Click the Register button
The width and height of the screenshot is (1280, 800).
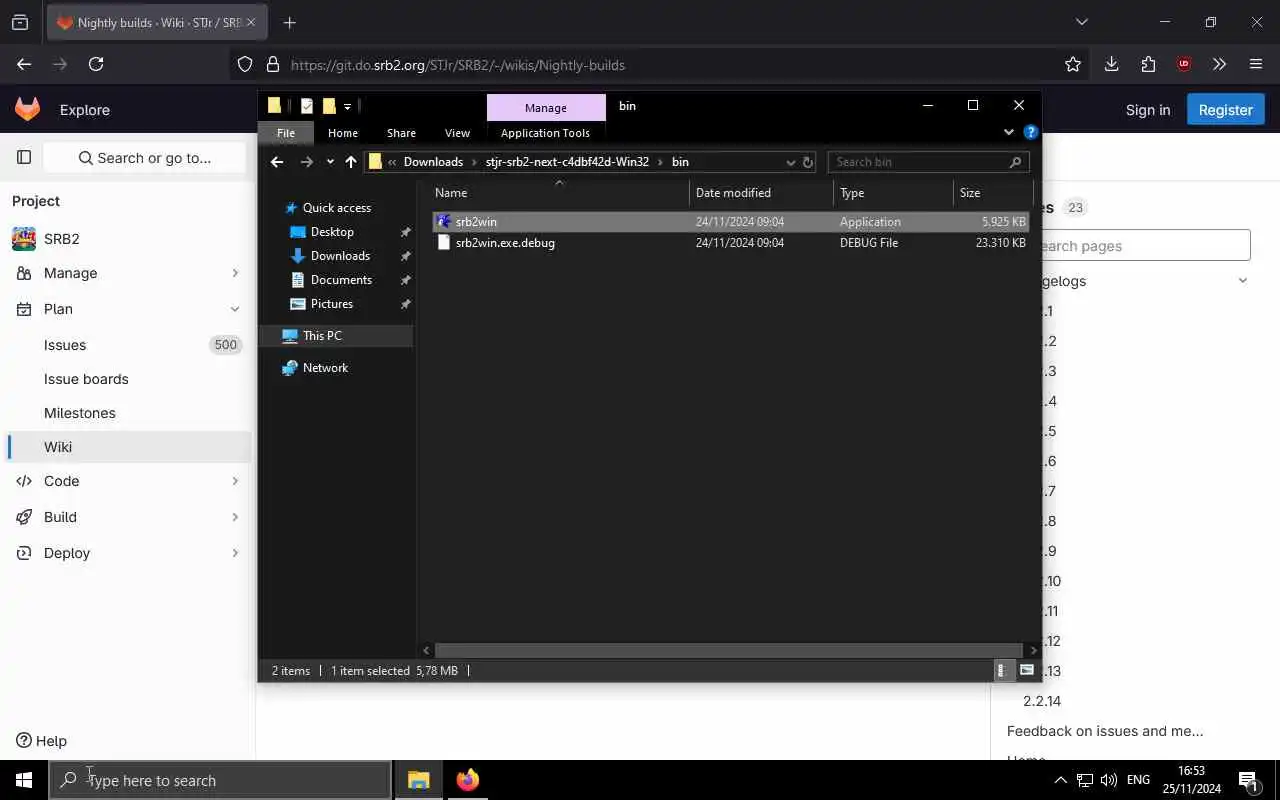click(x=1226, y=110)
